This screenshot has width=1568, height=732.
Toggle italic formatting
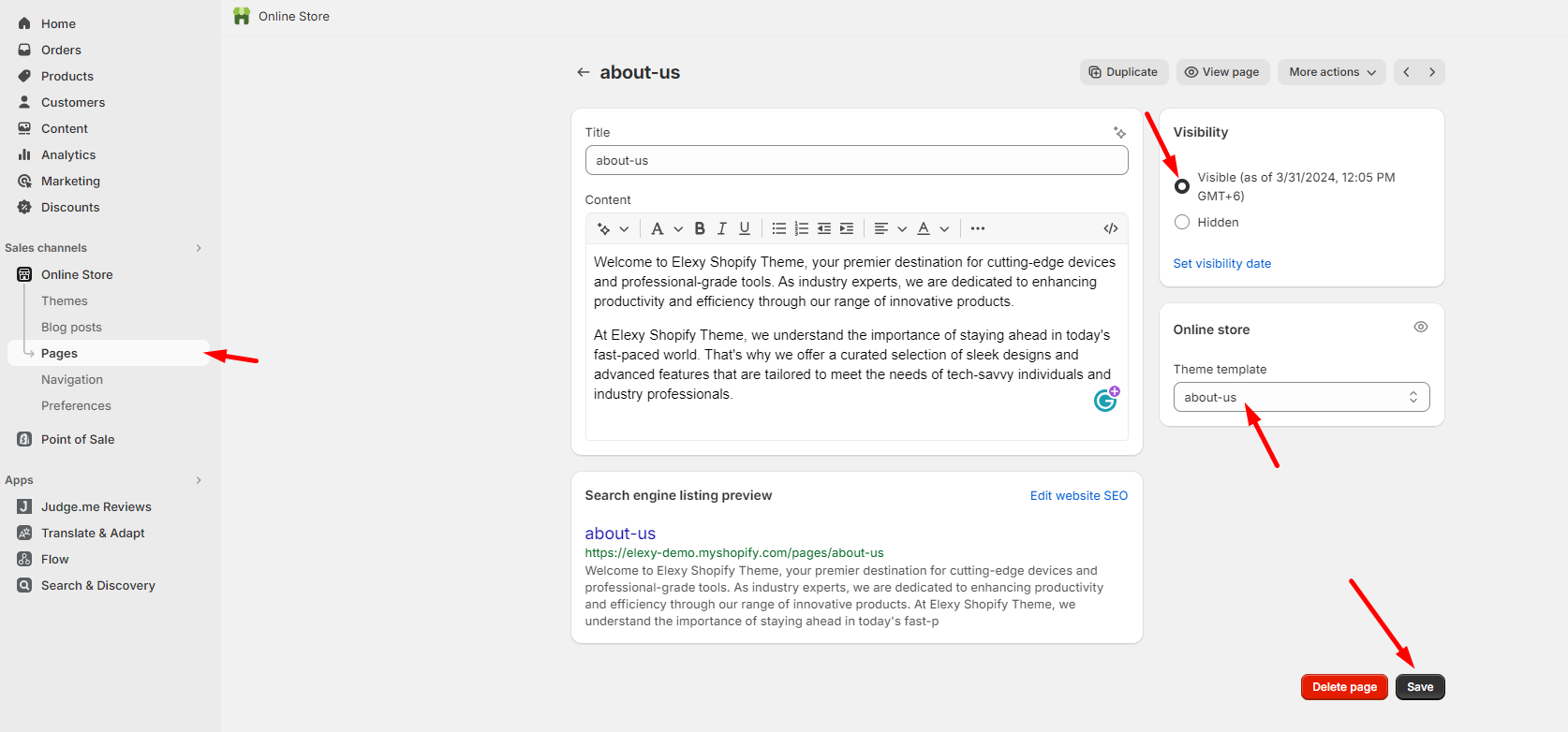[722, 228]
